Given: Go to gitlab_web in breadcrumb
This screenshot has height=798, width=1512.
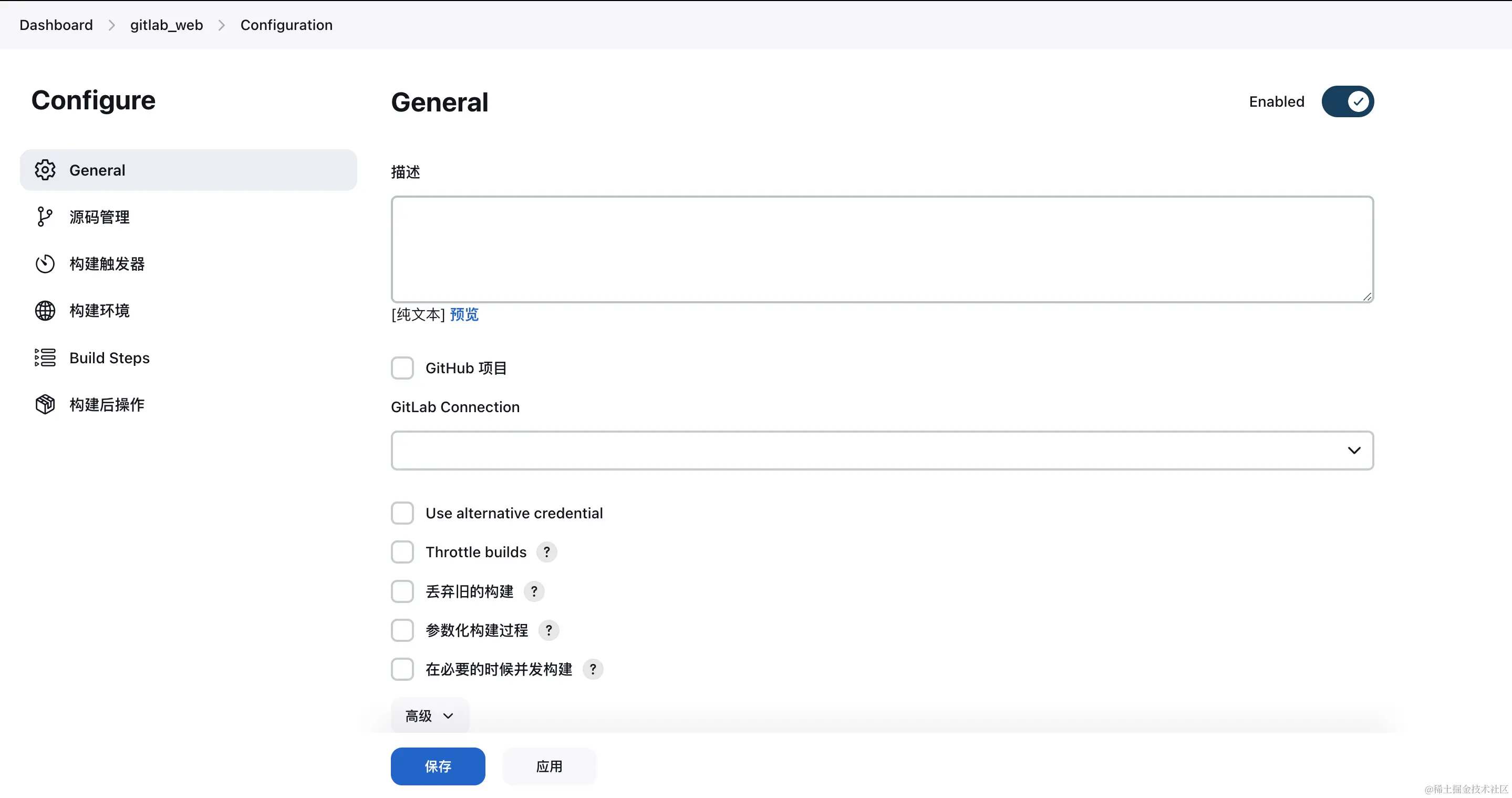Looking at the screenshot, I should [166, 25].
